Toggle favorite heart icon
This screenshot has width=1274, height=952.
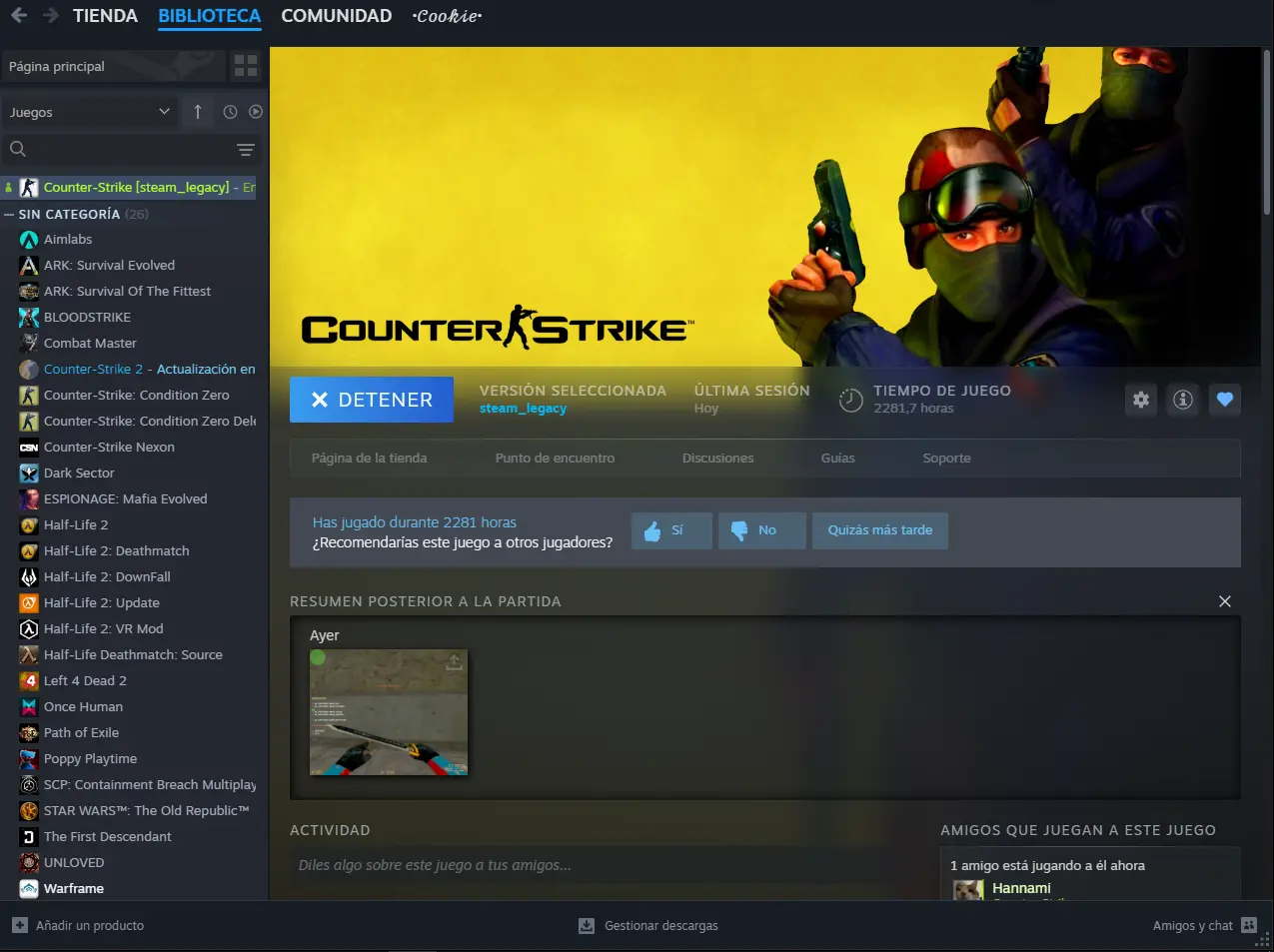tap(1225, 400)
